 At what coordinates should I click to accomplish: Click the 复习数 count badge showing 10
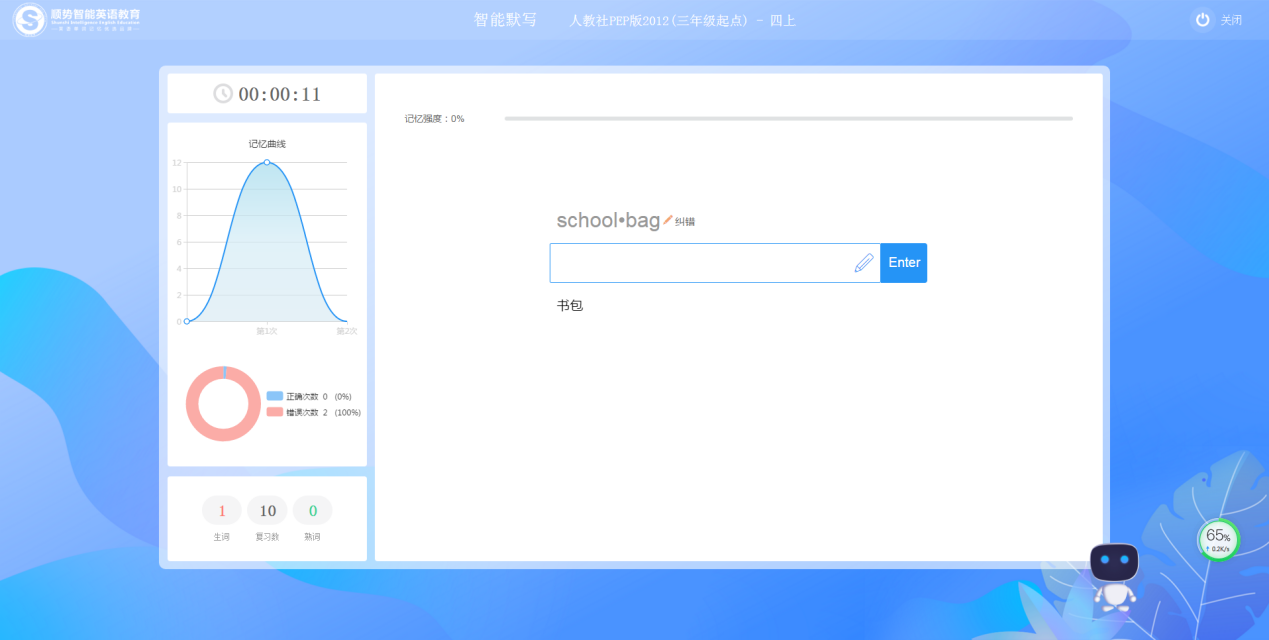[267, 511]
